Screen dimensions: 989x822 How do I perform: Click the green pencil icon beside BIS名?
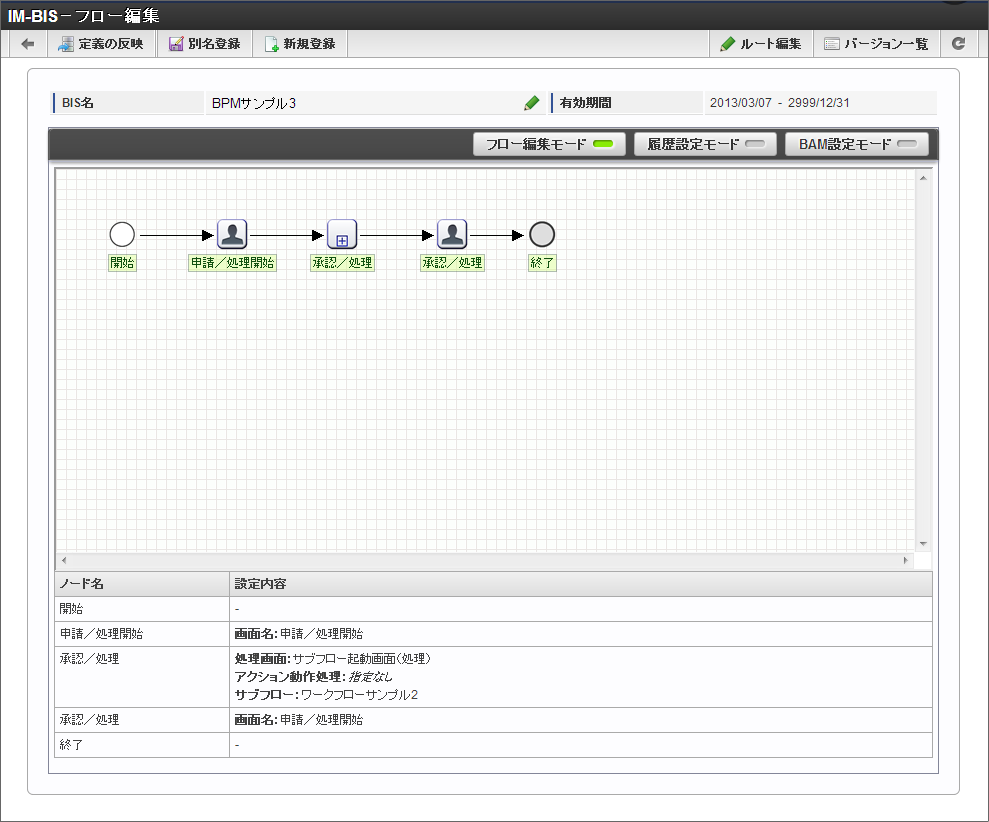click(531, 103)
